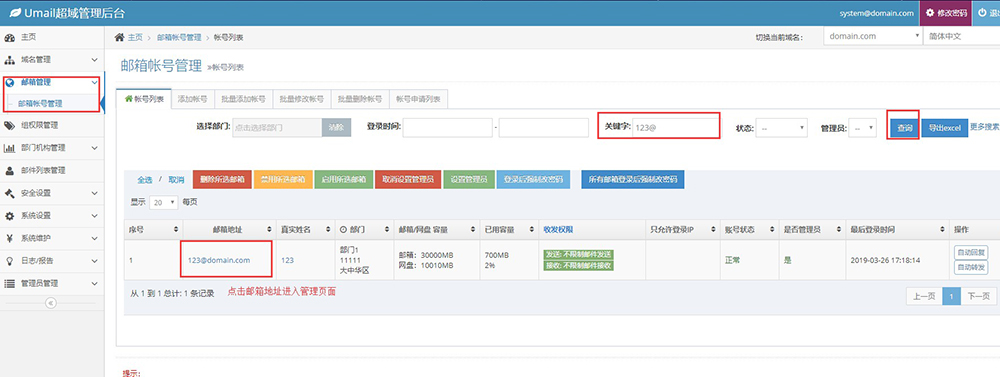Click the 邮件列表管理 user icon
This screenshot has height=377, width=1000.
point(10,171)
